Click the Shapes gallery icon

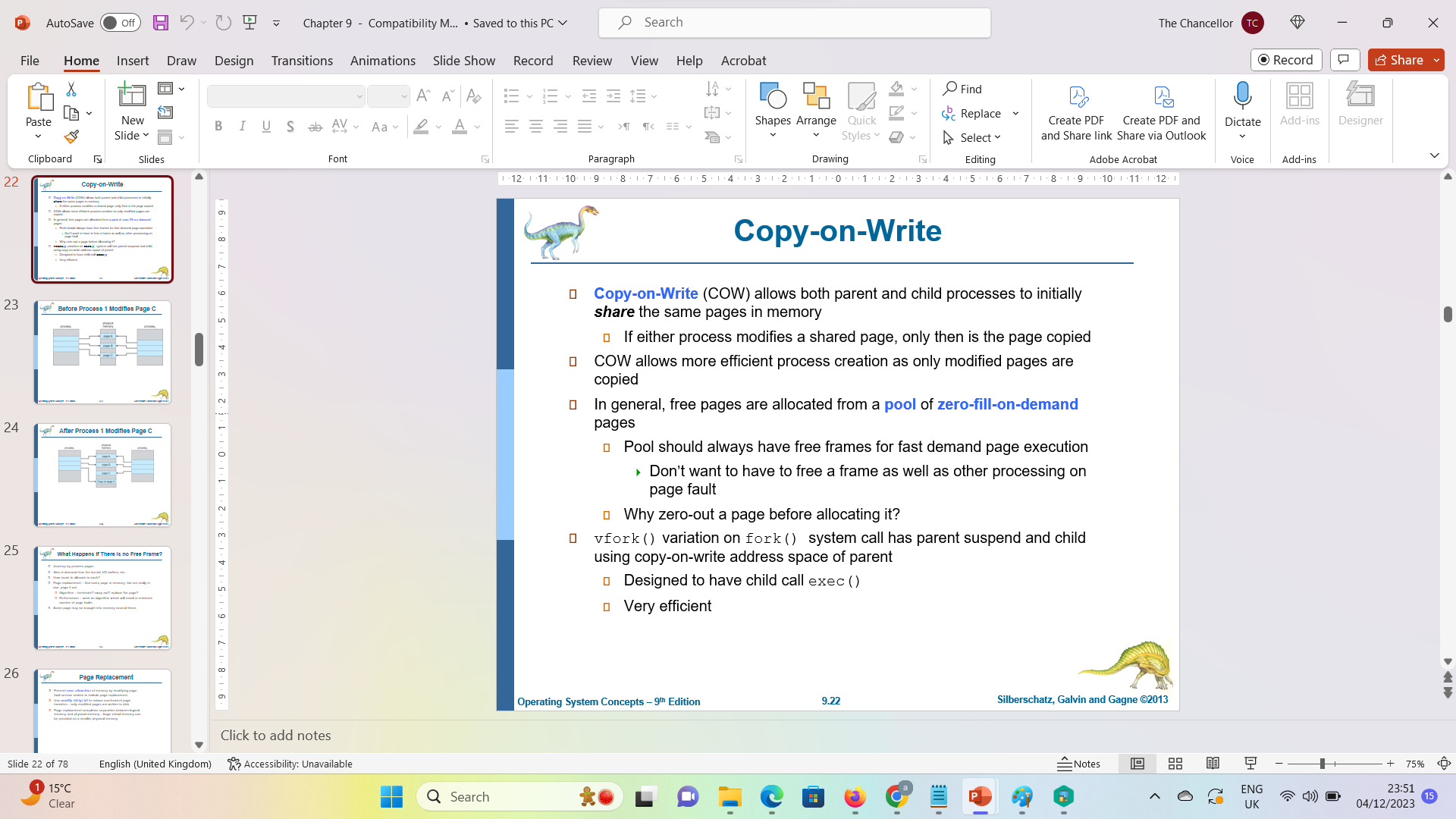(x=773, y=99)
